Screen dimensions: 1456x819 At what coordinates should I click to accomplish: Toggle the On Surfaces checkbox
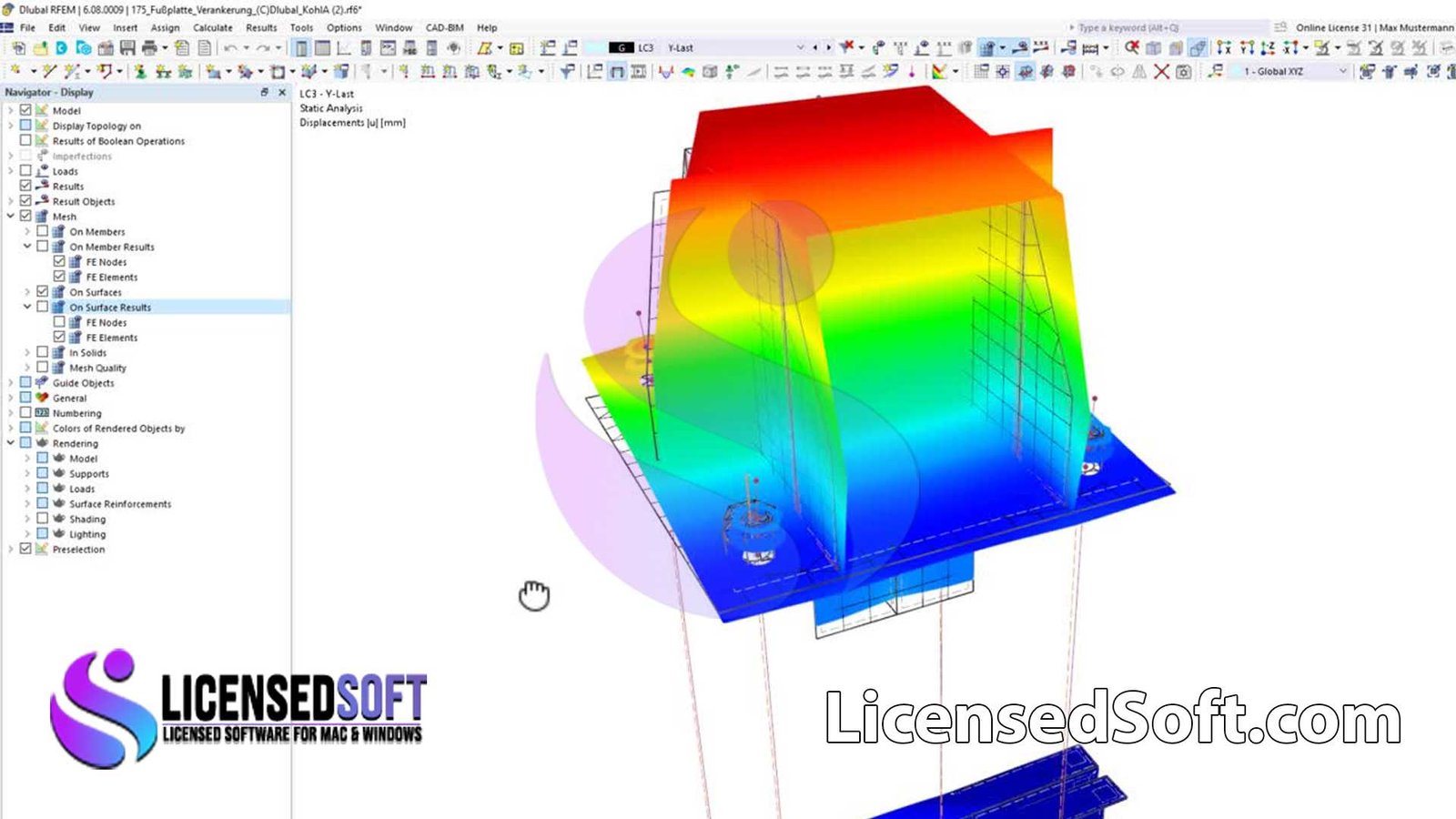pyautogui.click(x=42, y=292)
